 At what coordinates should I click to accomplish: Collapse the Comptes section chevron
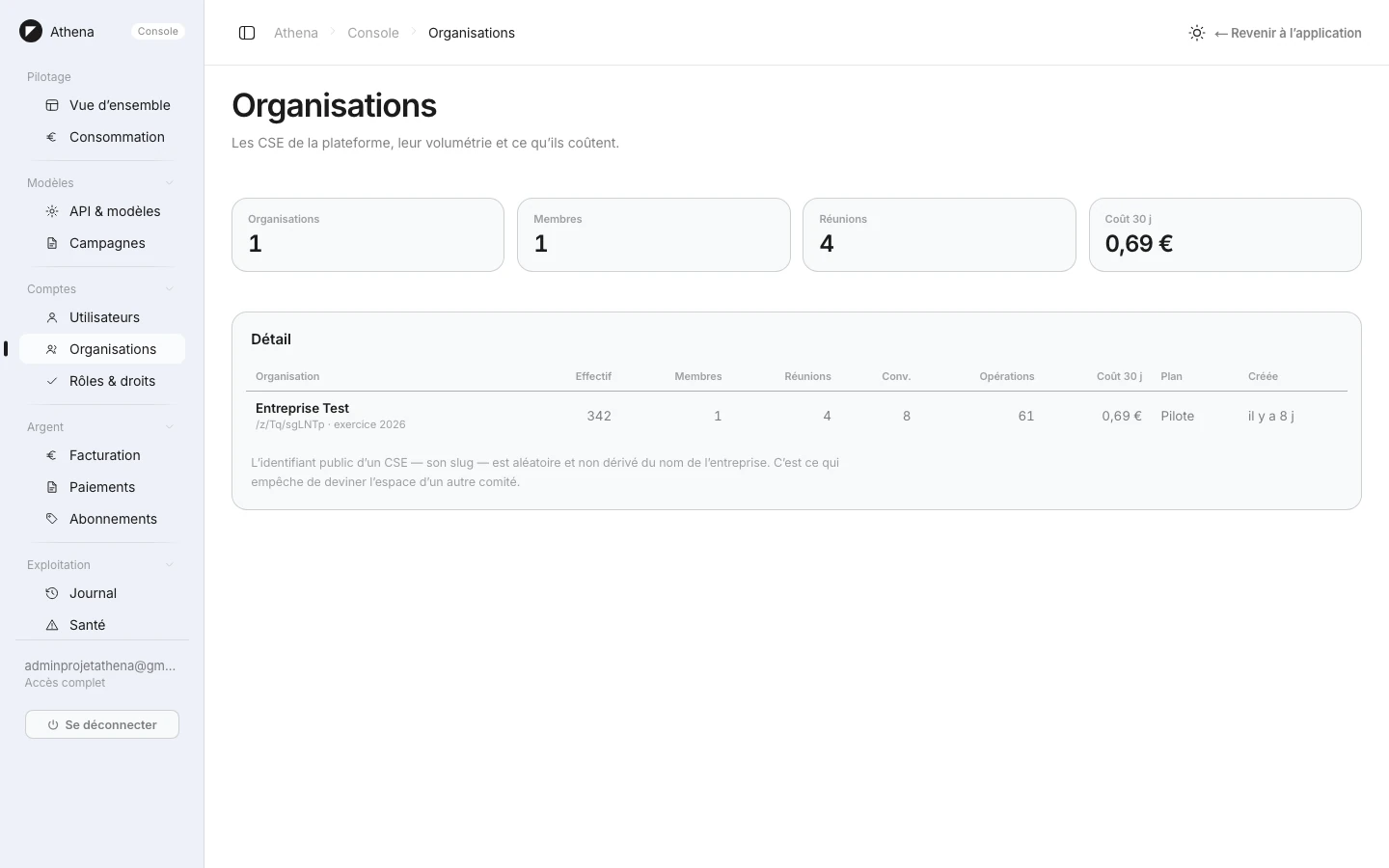pyautogui.click(x=170, y=289)
